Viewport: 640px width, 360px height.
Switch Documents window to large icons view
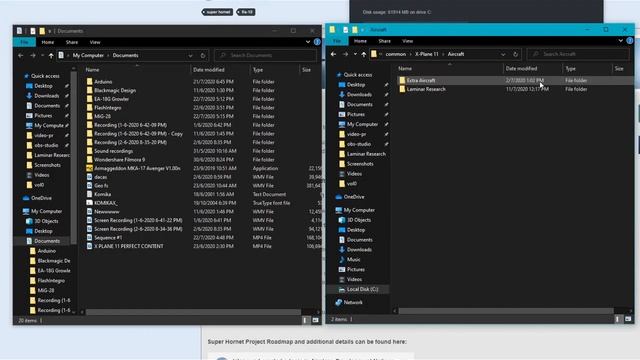(316, 320)
